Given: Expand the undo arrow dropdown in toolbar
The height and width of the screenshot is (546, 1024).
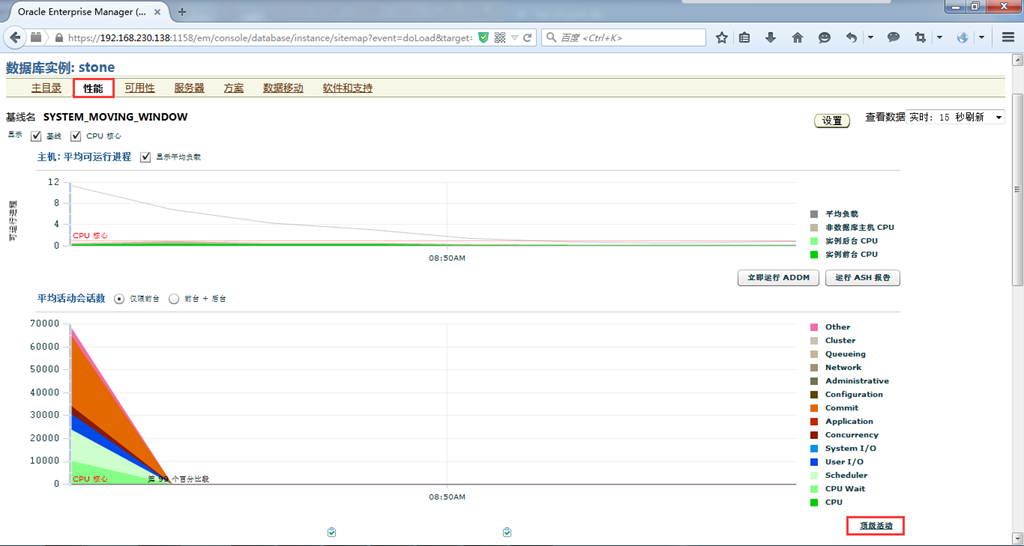Looking at the screenshot, I should coord(870,37).
